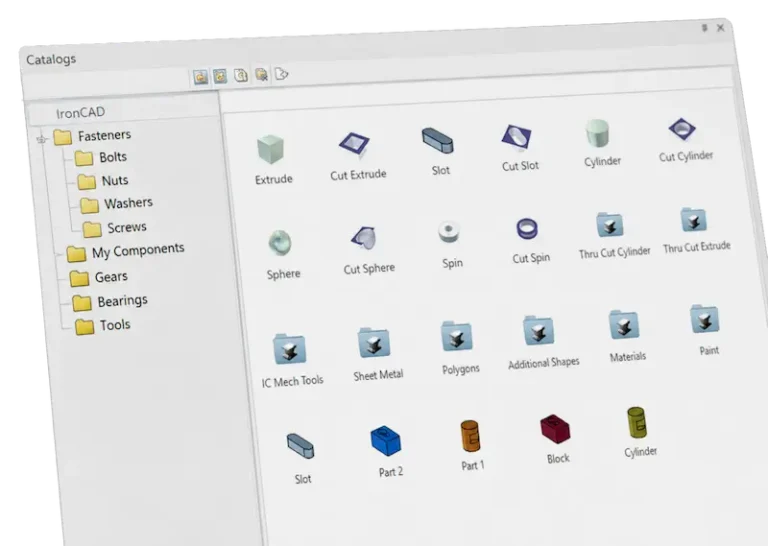768x546 pixels.
Task: Collapse the Fasteners tree node
Action: (42, 139)
